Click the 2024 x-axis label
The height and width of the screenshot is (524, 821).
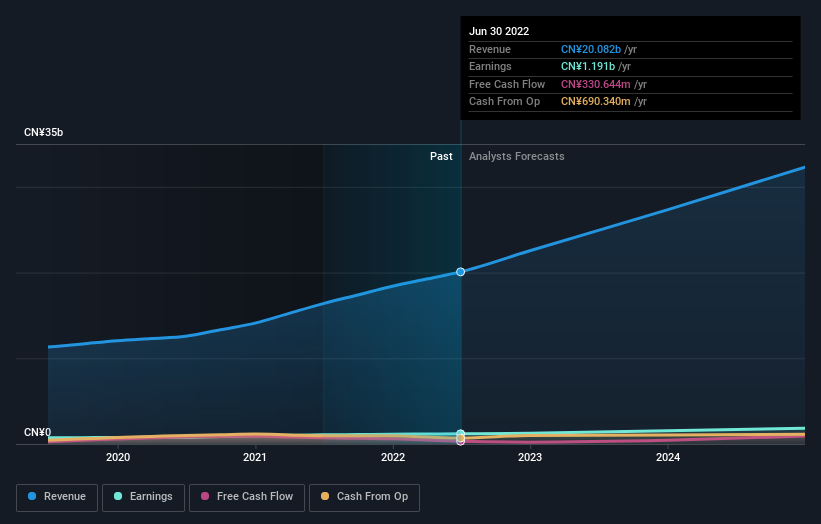[668, 457]
